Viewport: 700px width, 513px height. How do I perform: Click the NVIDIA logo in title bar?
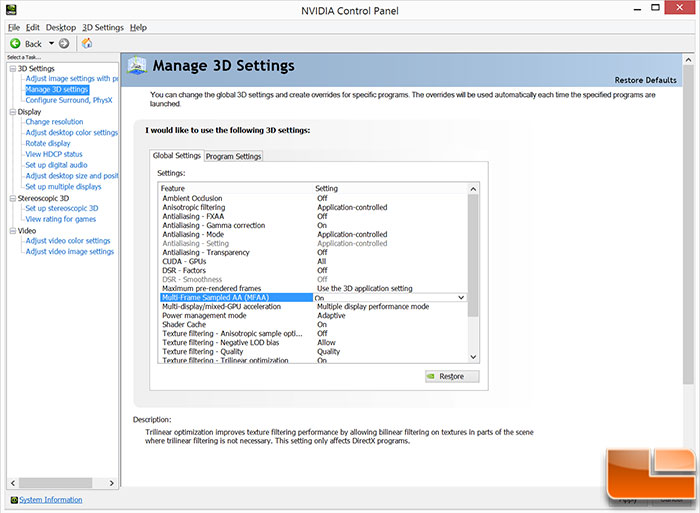pos(11,9)
